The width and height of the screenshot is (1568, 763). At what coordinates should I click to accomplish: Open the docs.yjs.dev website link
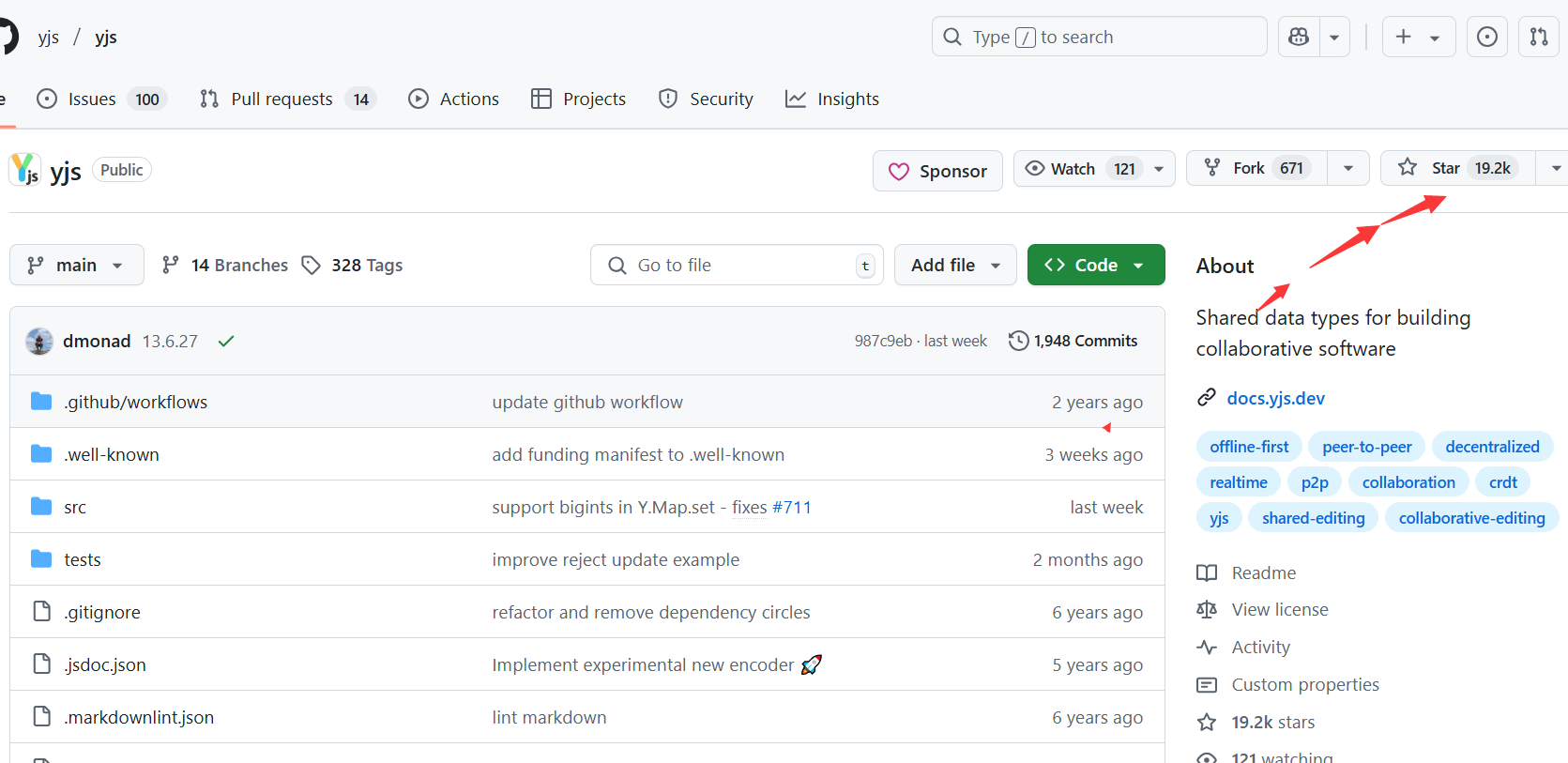1275,398
